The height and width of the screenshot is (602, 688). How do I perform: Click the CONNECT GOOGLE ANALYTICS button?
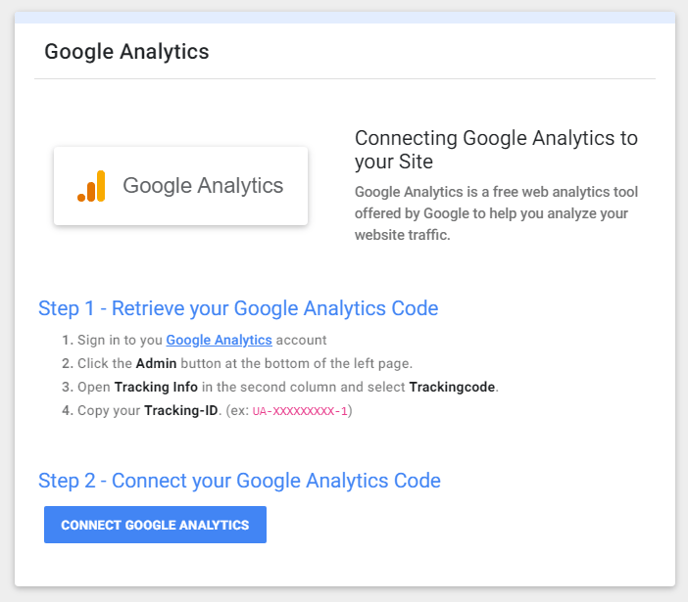(155, 524)
